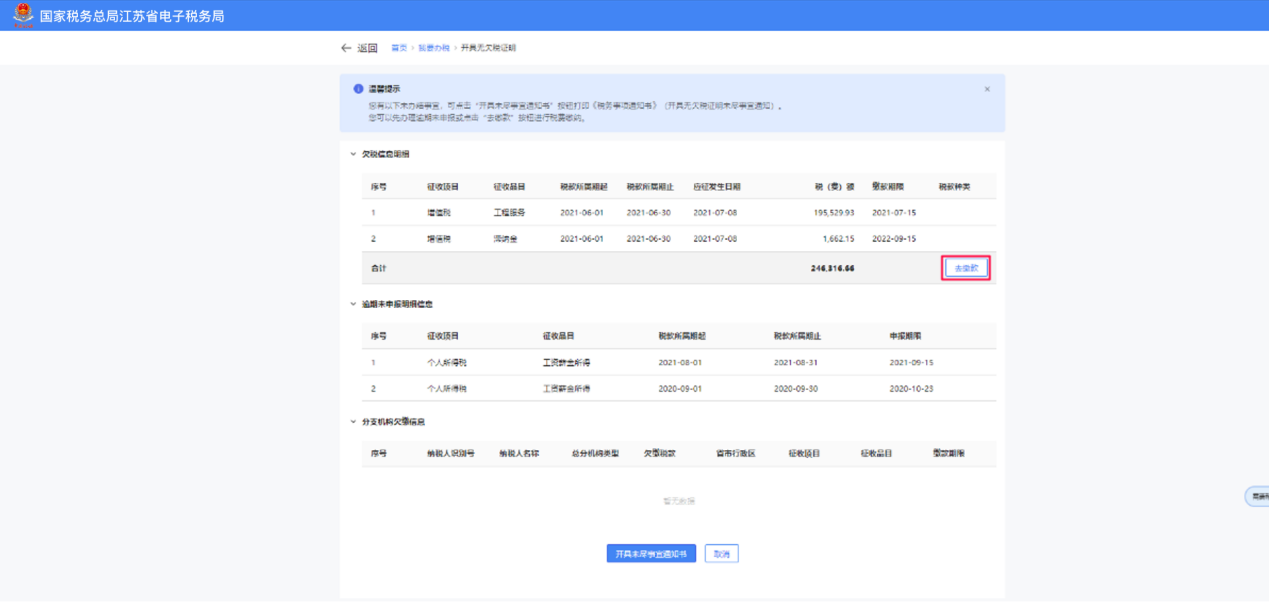This screenshot has height=602, width=1269.
Task: Select overdue row with deadline 2020-10-23
Action: (x=678, y=388)
